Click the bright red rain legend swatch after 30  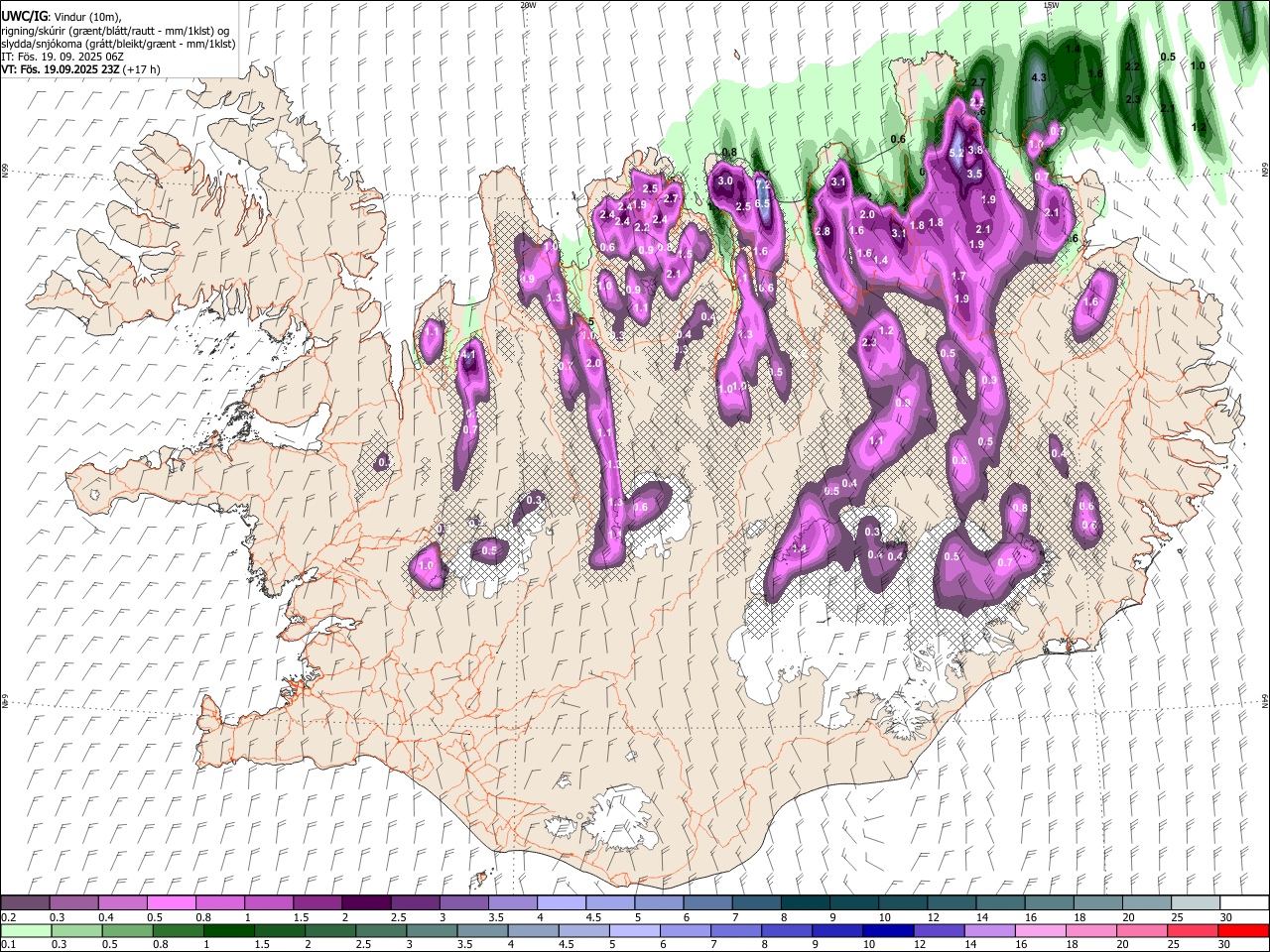(1244, 930)
